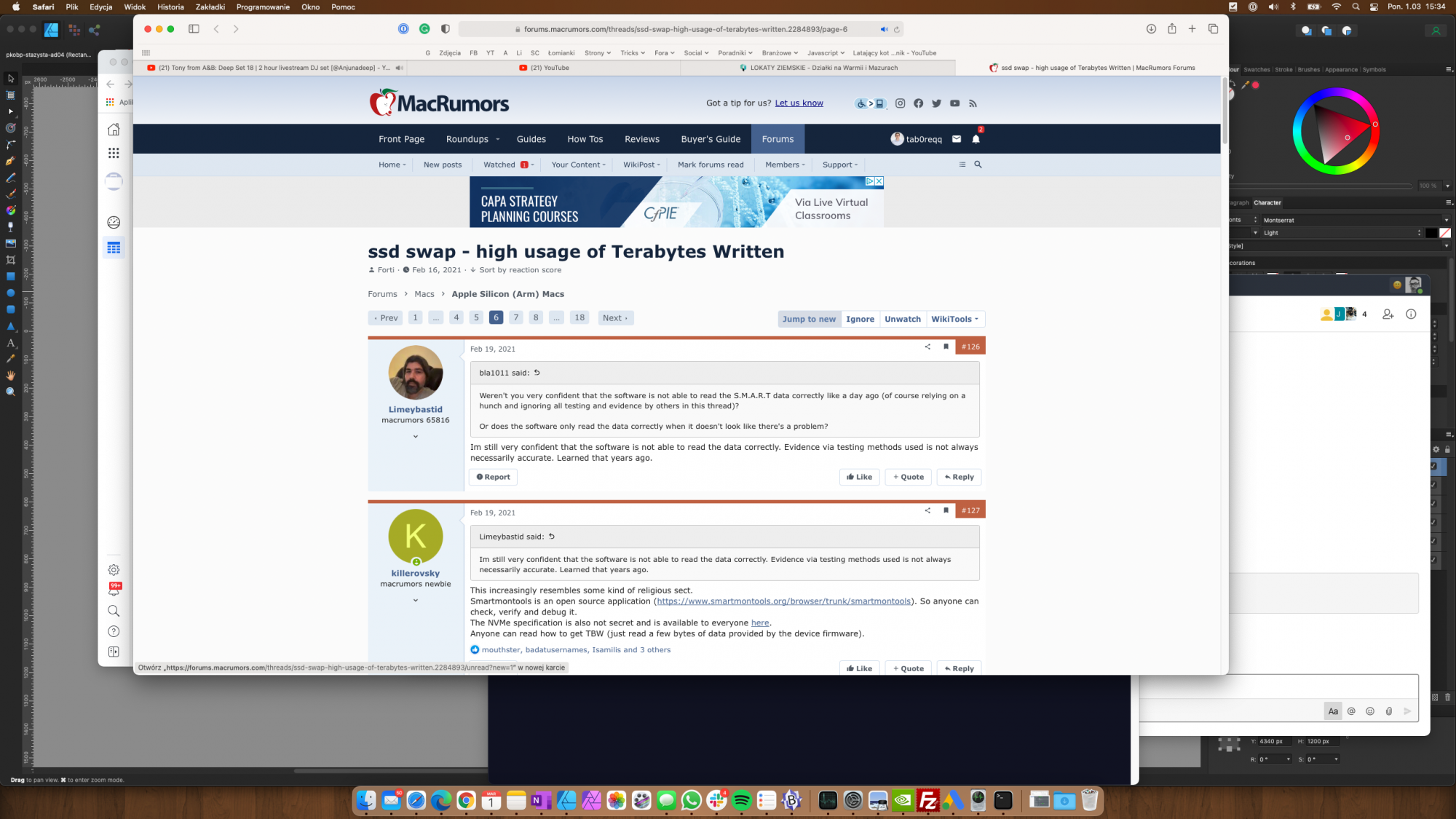
Task: Share post #127 via share icon
Action: 927,510
